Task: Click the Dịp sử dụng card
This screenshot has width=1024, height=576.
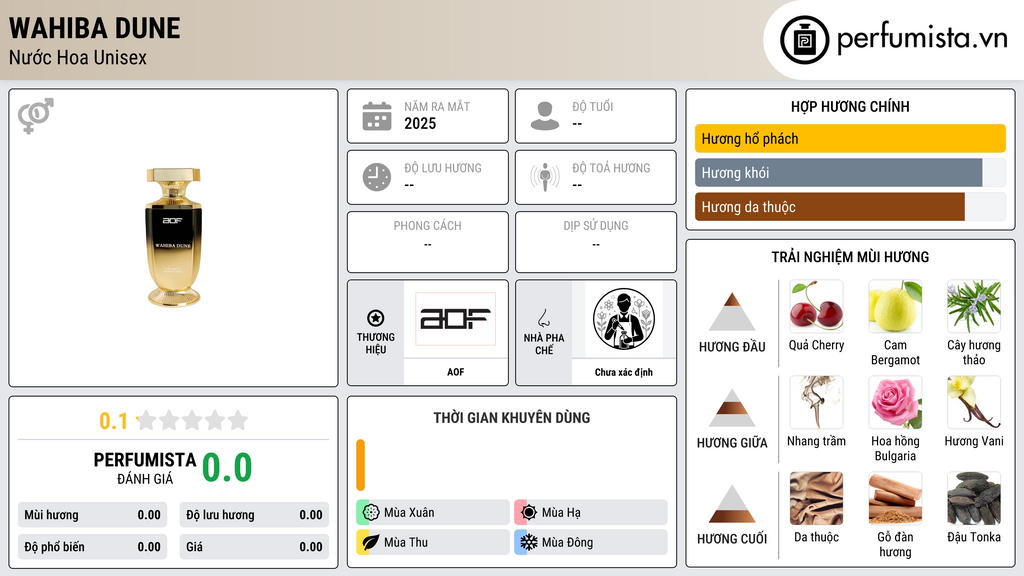Action: (x=596, y=242)
